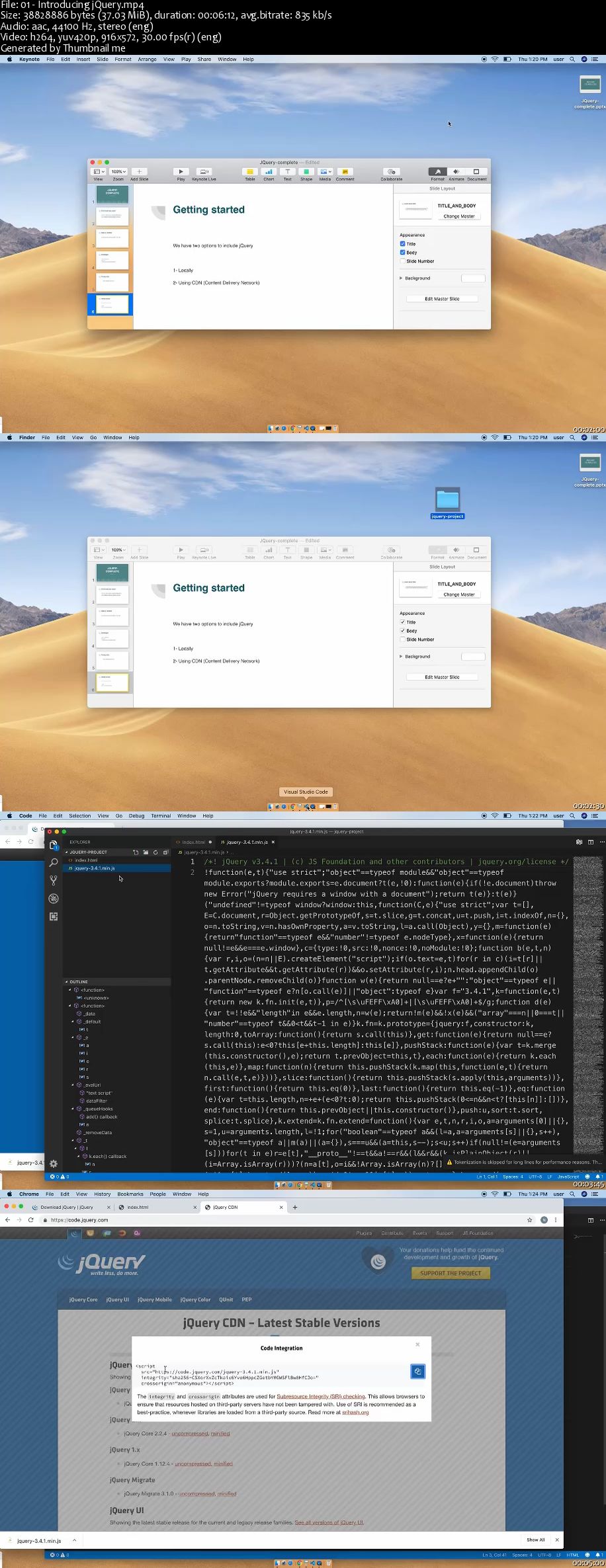Uncheck the blue Title checkbox in active Keynote
Viewport: 606px width, 1568px height.
tap(402, 244)
